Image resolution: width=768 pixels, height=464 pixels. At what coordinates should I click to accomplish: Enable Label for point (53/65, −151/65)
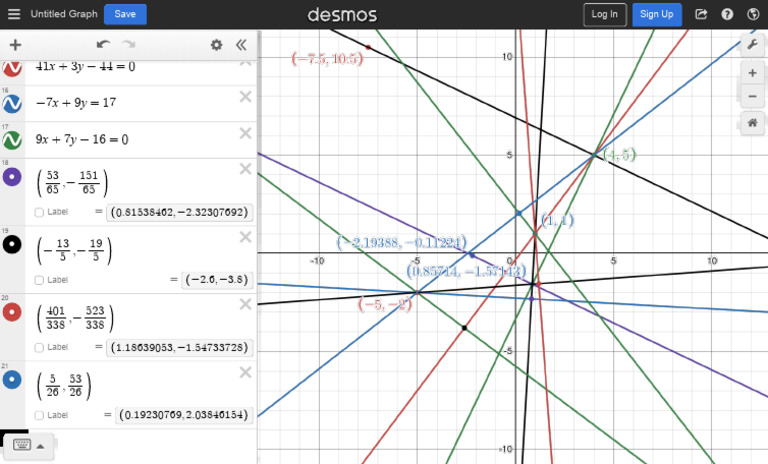tap(39, 212)
